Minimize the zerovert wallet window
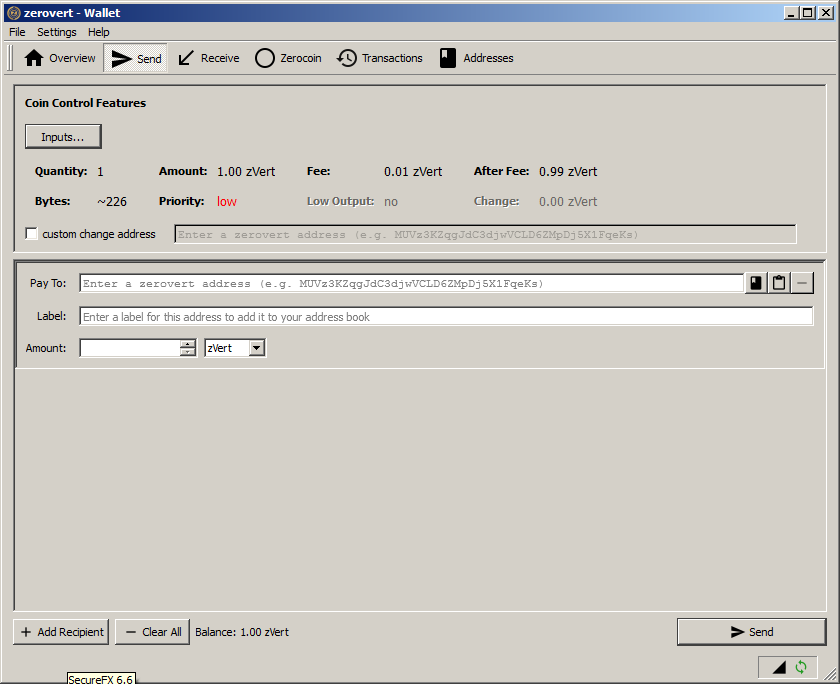 click(x=791, y=13)
